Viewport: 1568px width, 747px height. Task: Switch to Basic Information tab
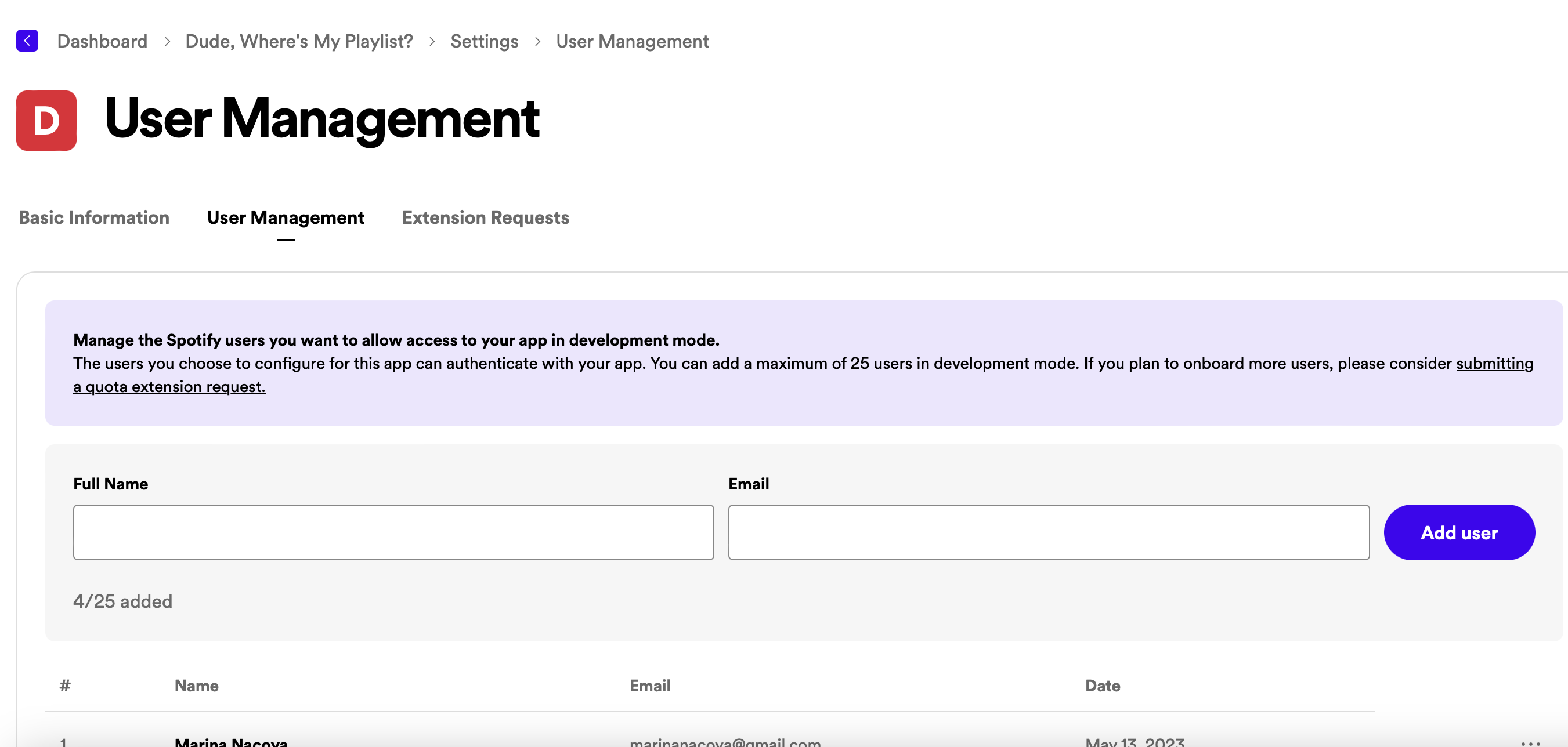pos(95,217)
